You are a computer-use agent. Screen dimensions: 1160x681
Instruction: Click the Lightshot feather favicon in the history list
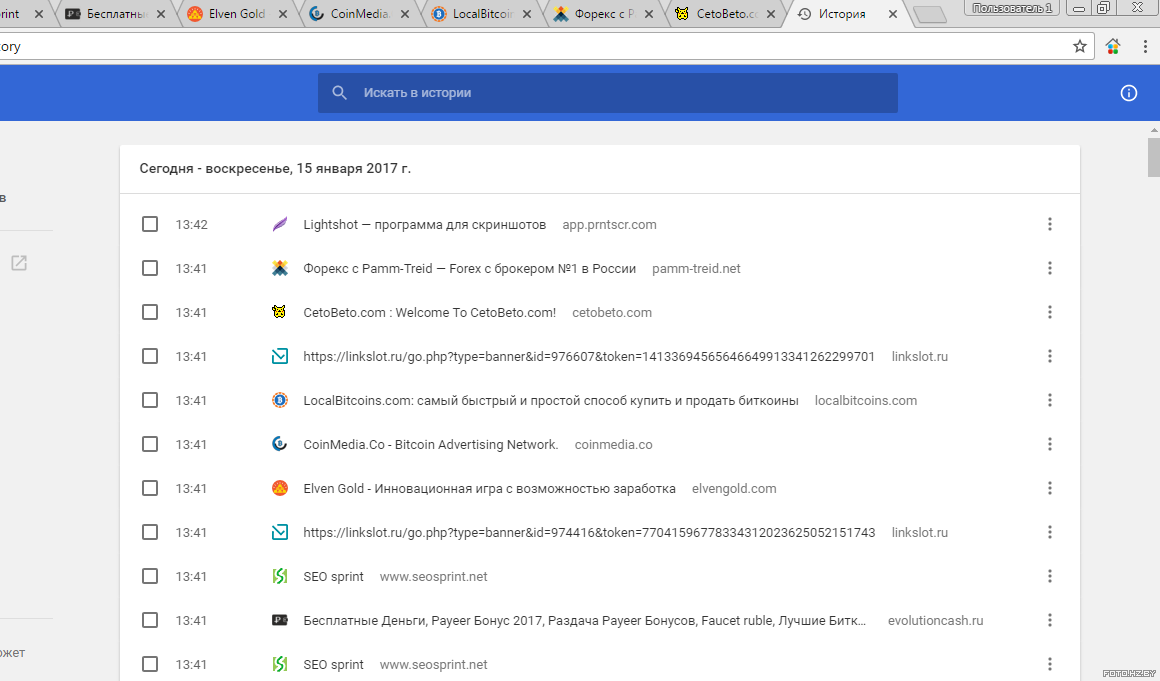click(x=280, y=224)
